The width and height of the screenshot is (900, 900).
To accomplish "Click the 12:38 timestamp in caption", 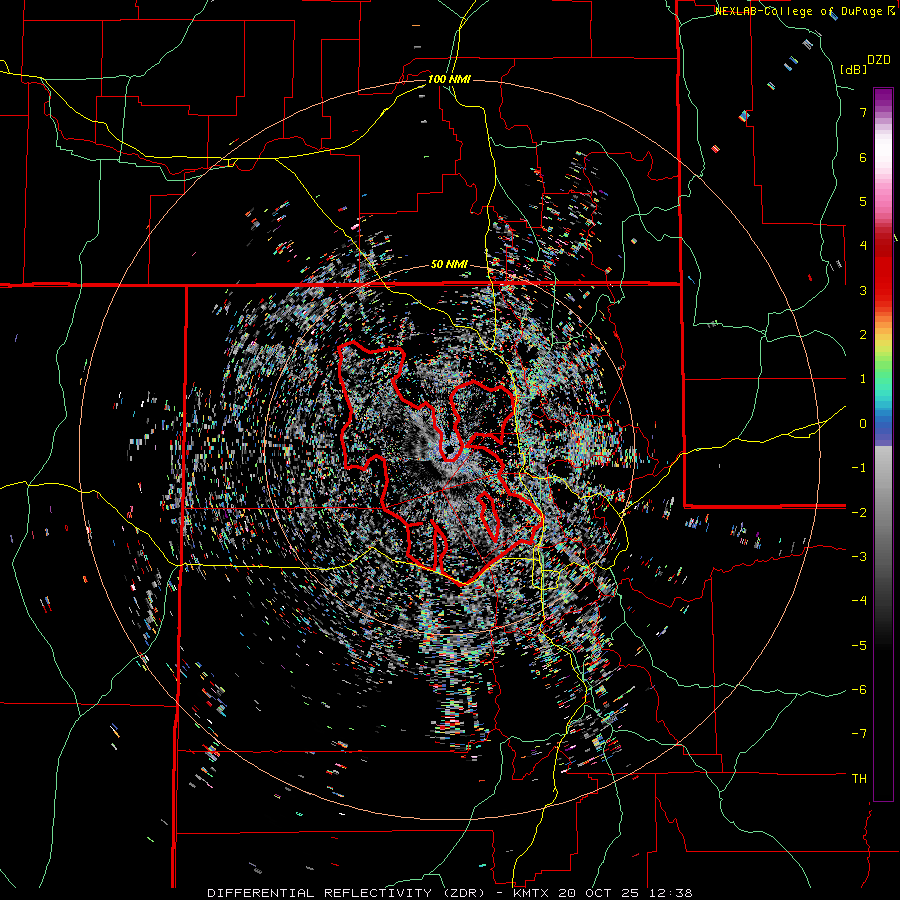I will click(x=672, y=893).
